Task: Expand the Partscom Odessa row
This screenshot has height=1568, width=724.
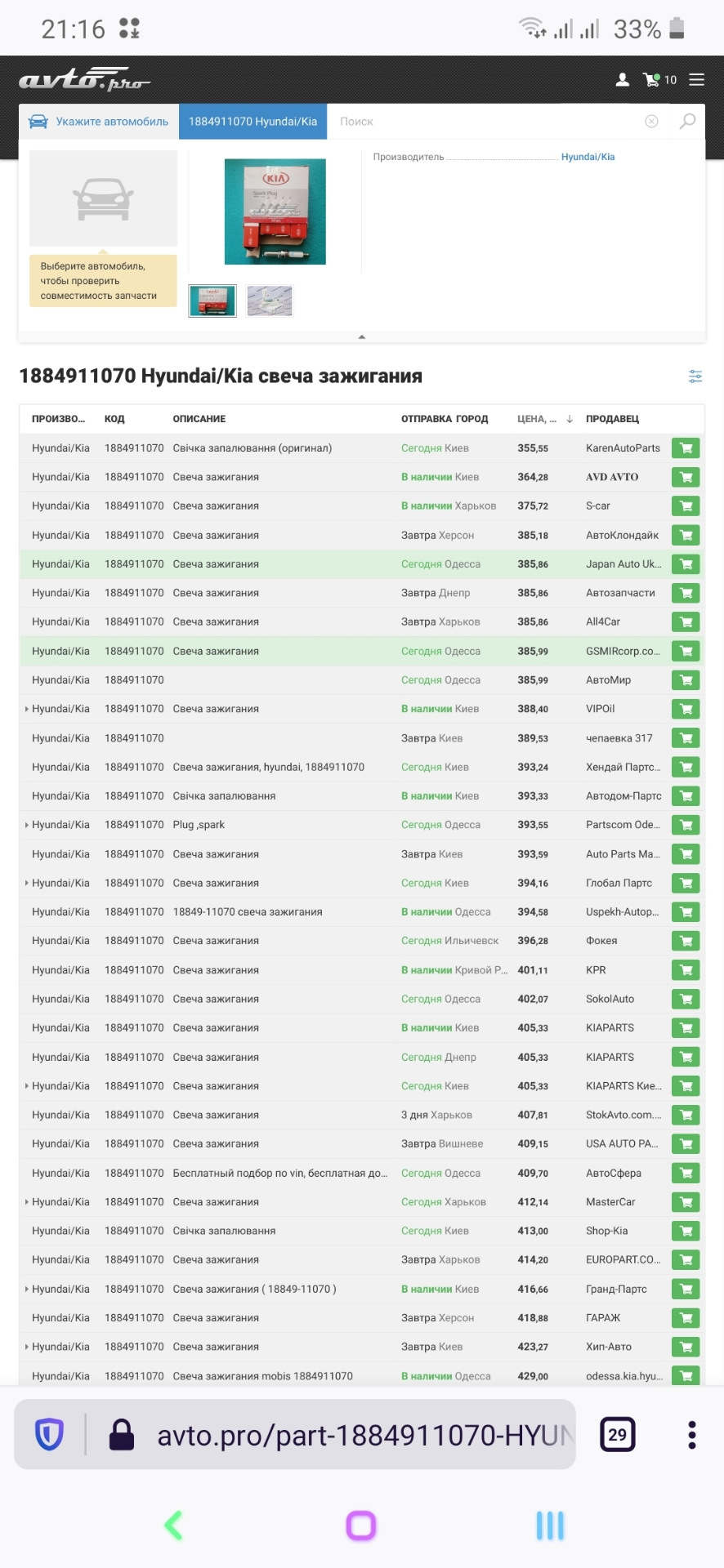Action: pos(27,825)
